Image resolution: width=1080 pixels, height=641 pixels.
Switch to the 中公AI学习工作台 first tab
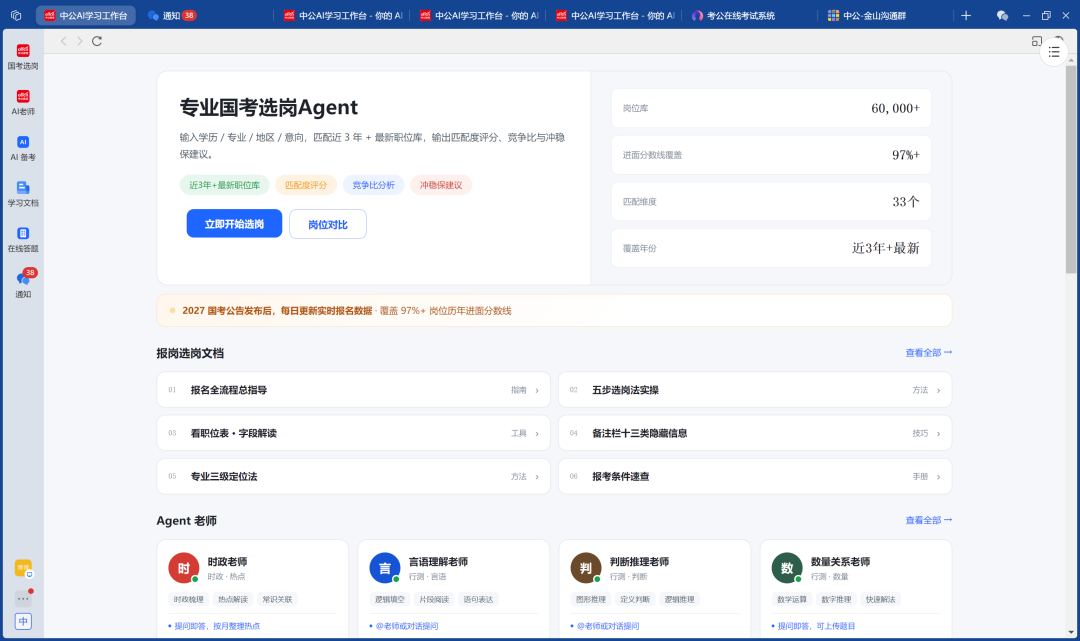tap(86, 15)
